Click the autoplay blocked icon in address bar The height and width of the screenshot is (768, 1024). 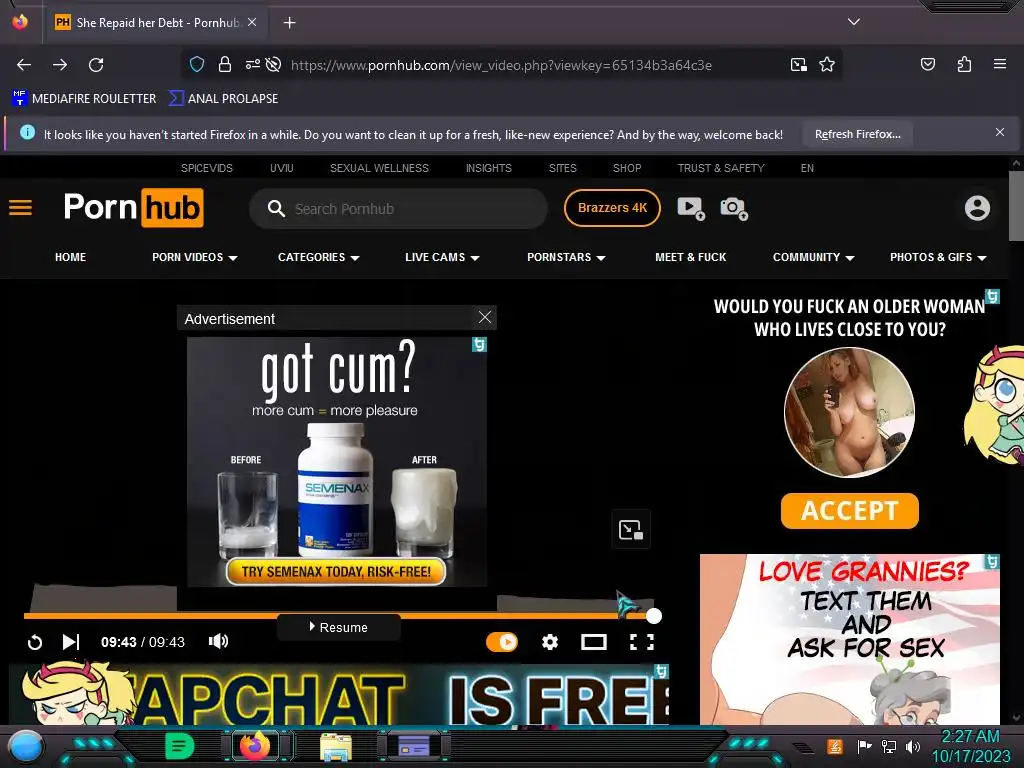coord(274,64)
